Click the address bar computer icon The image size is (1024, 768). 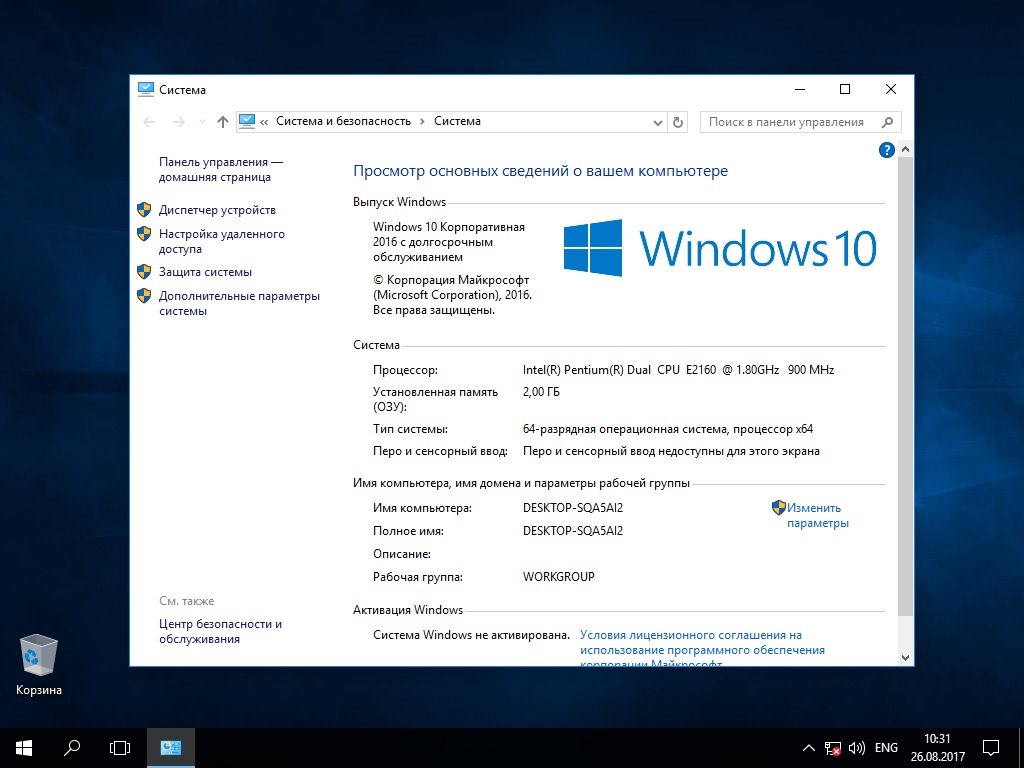tap(247, 121)
